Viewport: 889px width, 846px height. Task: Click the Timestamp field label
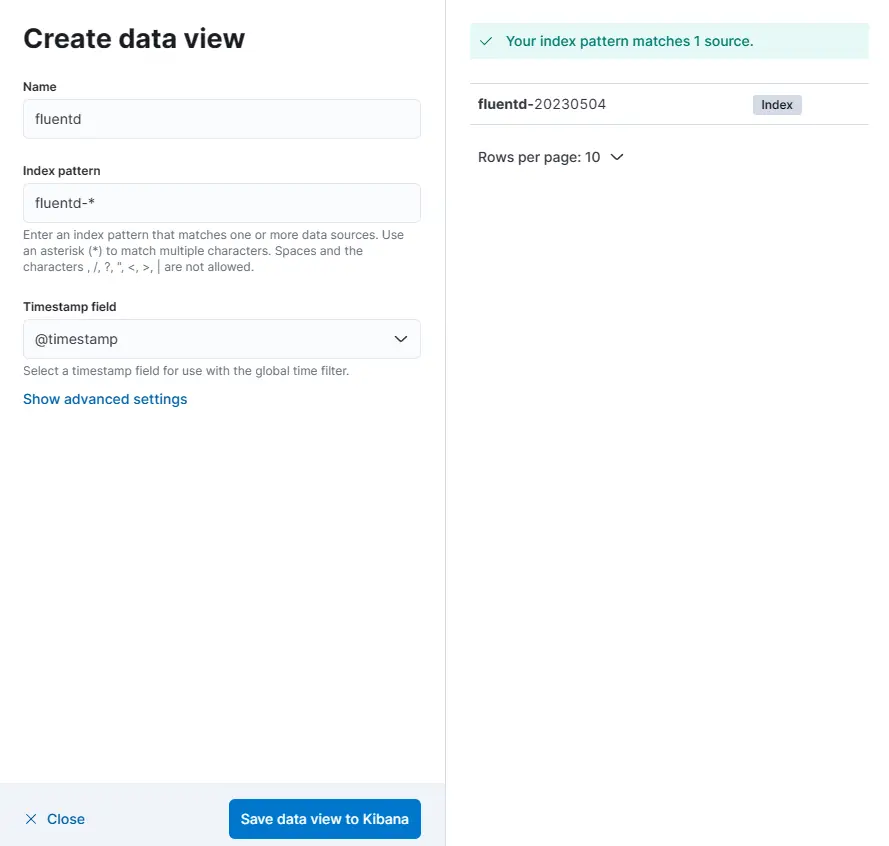tap(70, 307)
